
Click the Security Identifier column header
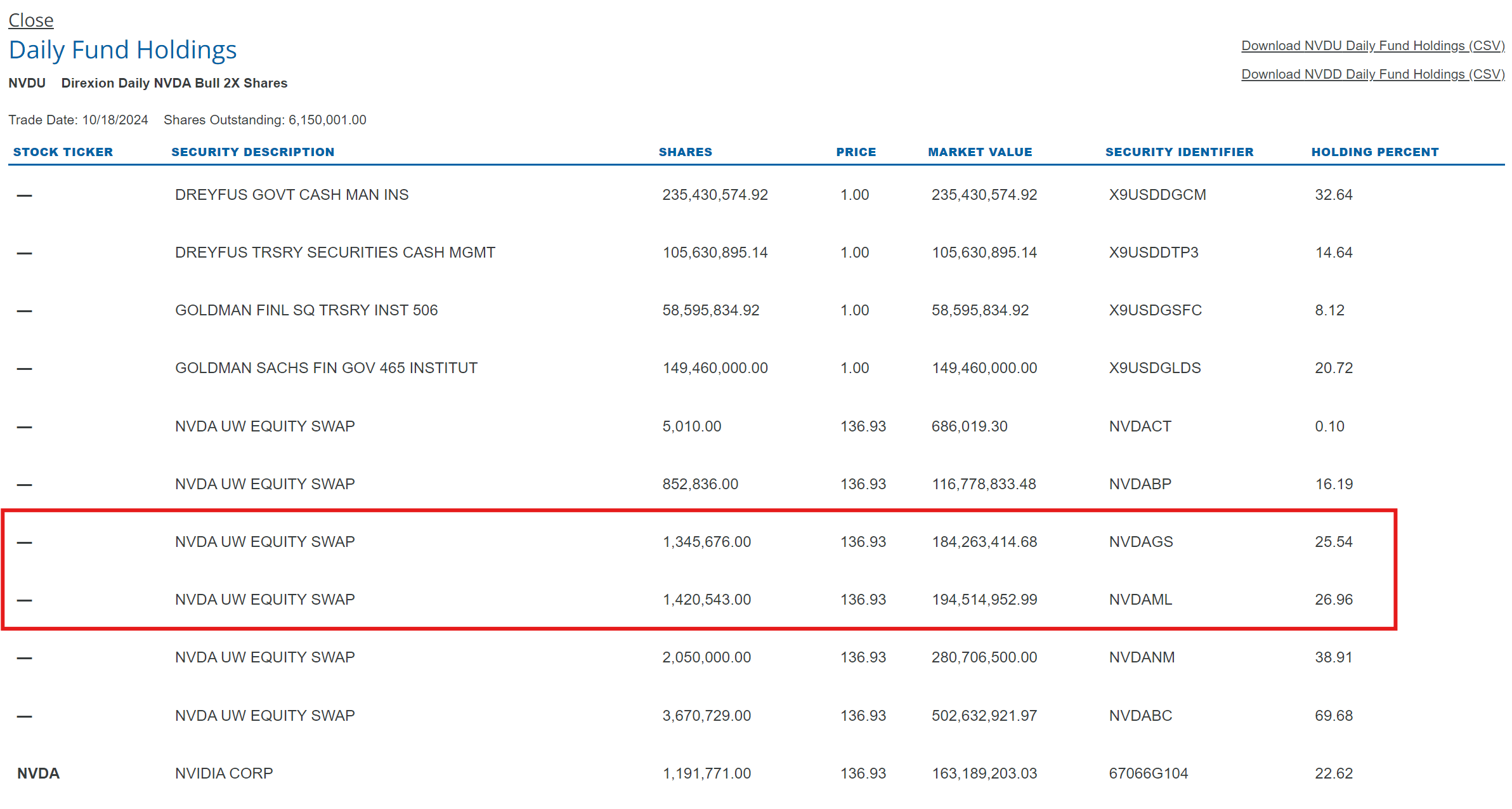point(1179,152)
